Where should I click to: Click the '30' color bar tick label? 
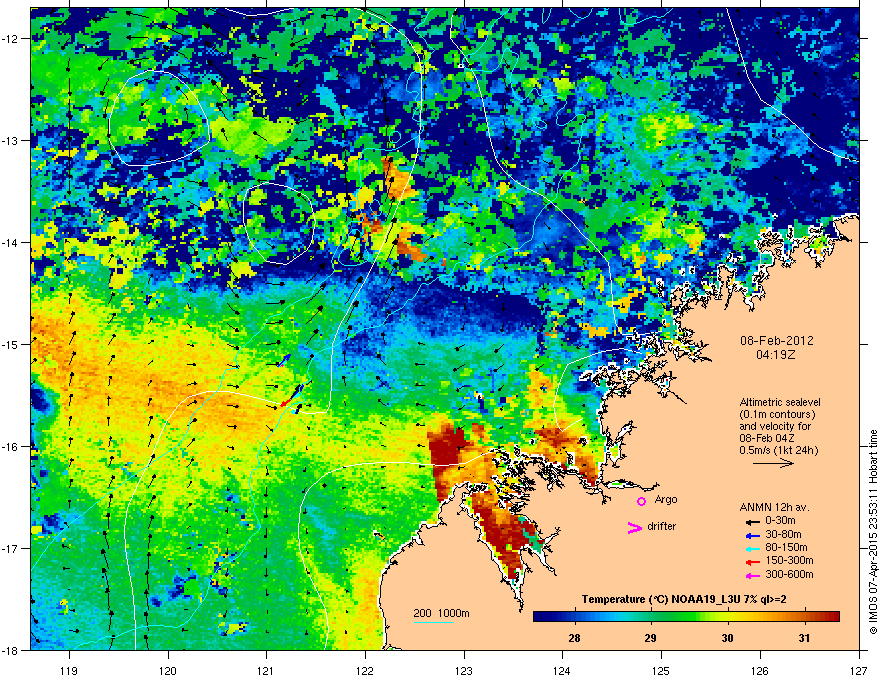coord(727,638)
